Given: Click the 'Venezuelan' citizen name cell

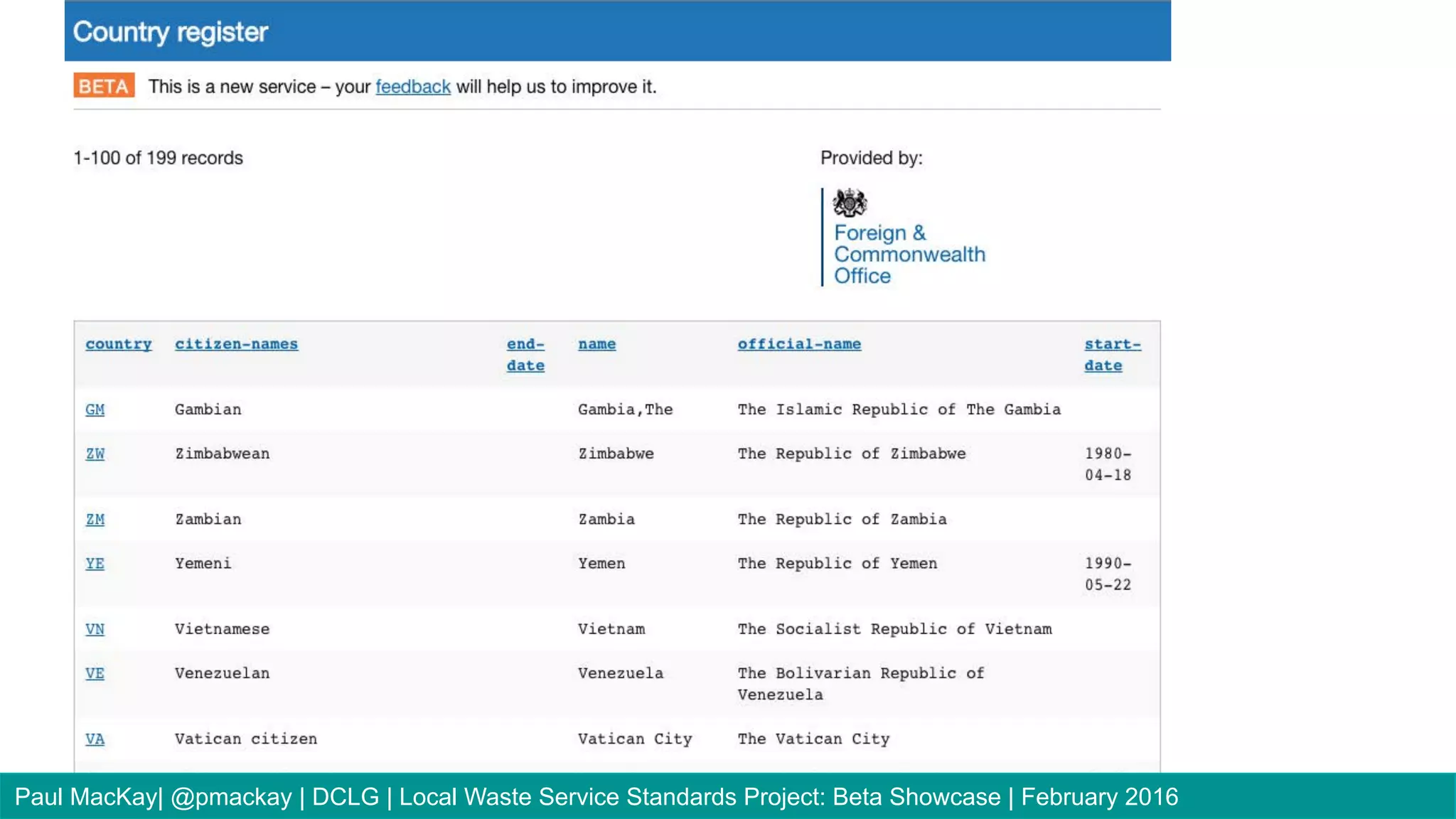Looking at the screenshot, I should [223, 673].
